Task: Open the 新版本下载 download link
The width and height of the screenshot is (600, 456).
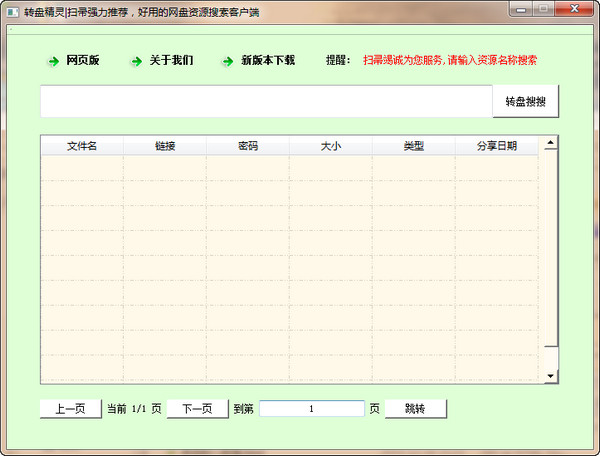Action: click(x=268, y=60)
